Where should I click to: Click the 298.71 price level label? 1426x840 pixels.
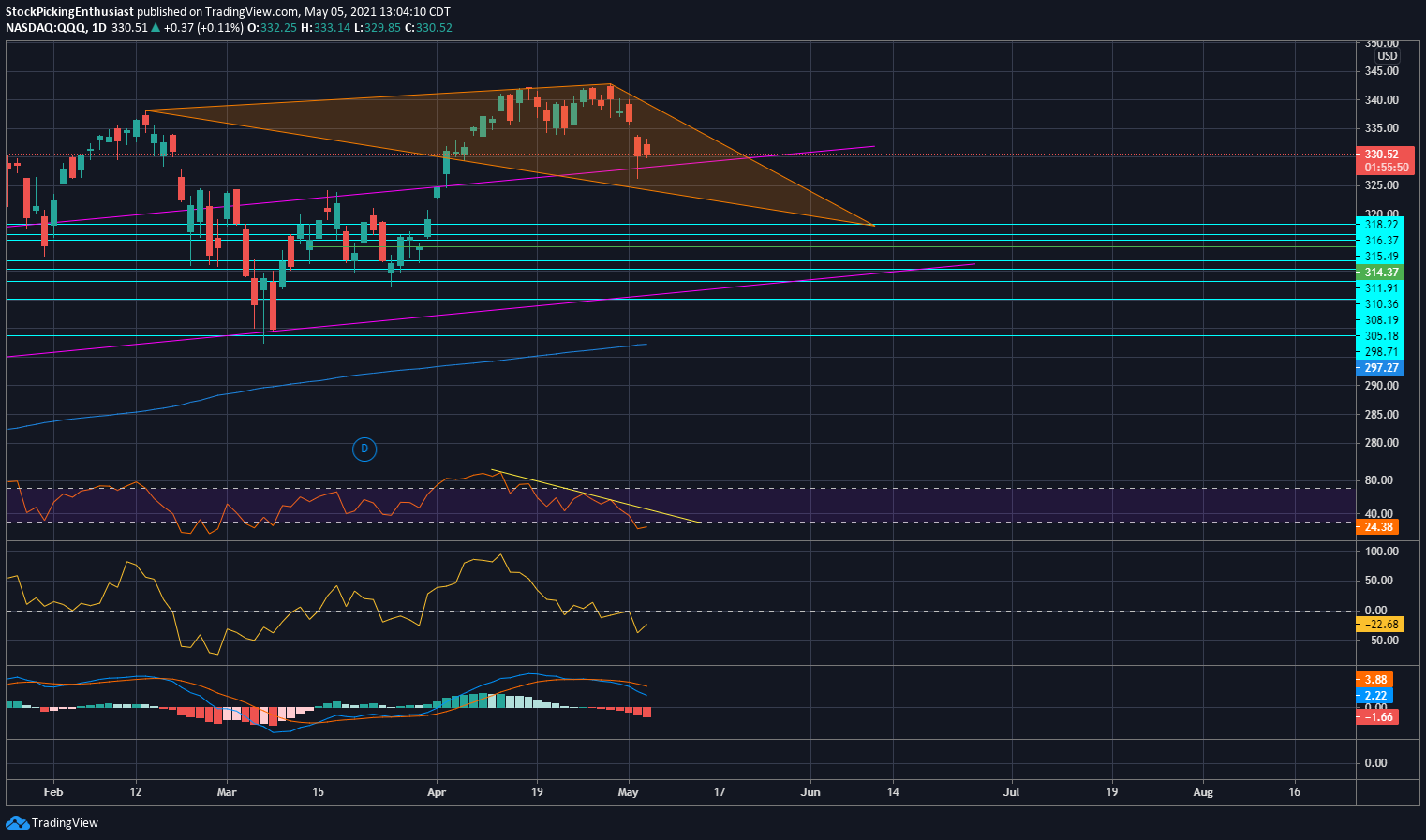coord(1380,352)
